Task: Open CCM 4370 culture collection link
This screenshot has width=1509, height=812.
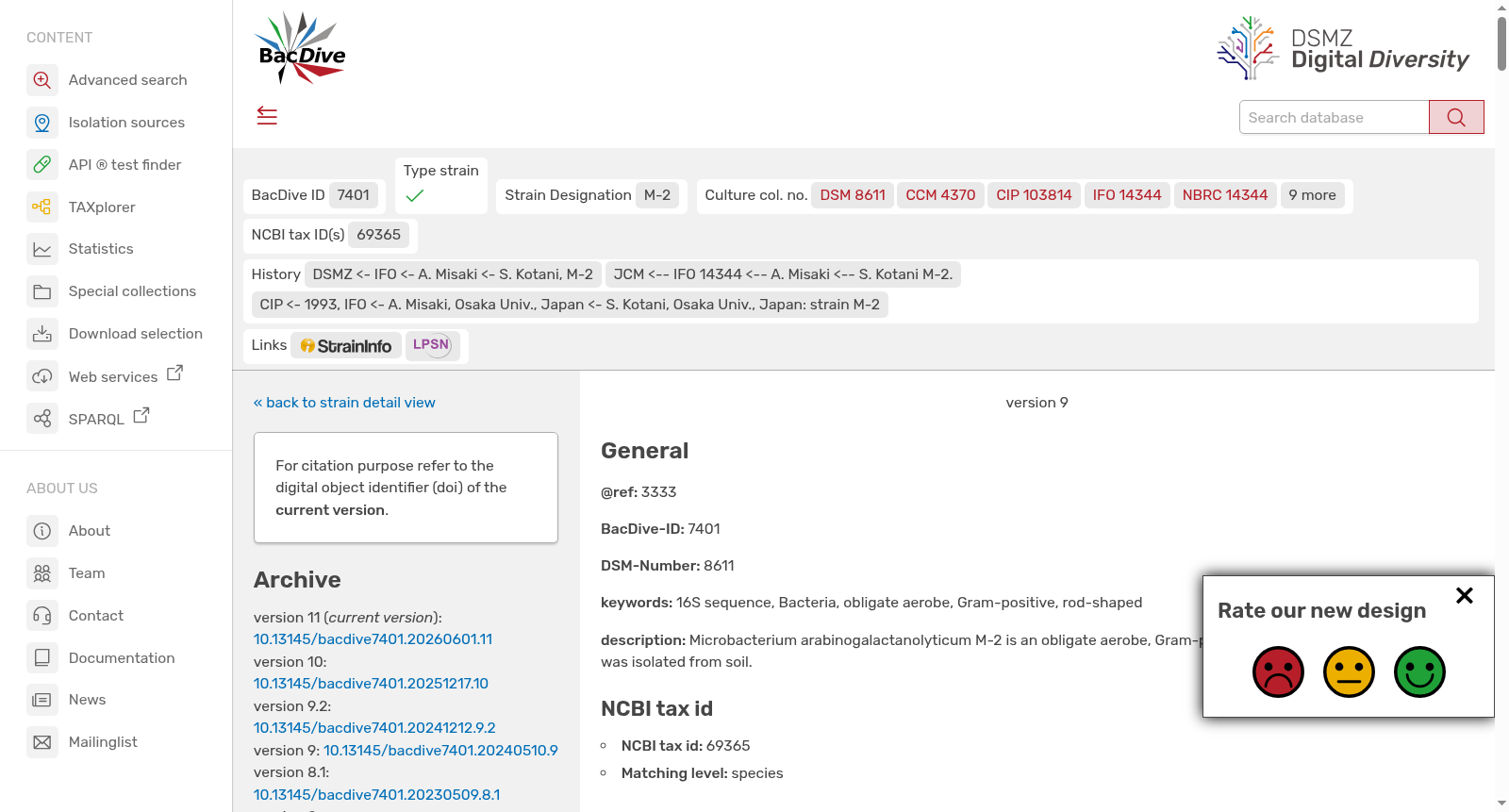Action: (940, 195)
